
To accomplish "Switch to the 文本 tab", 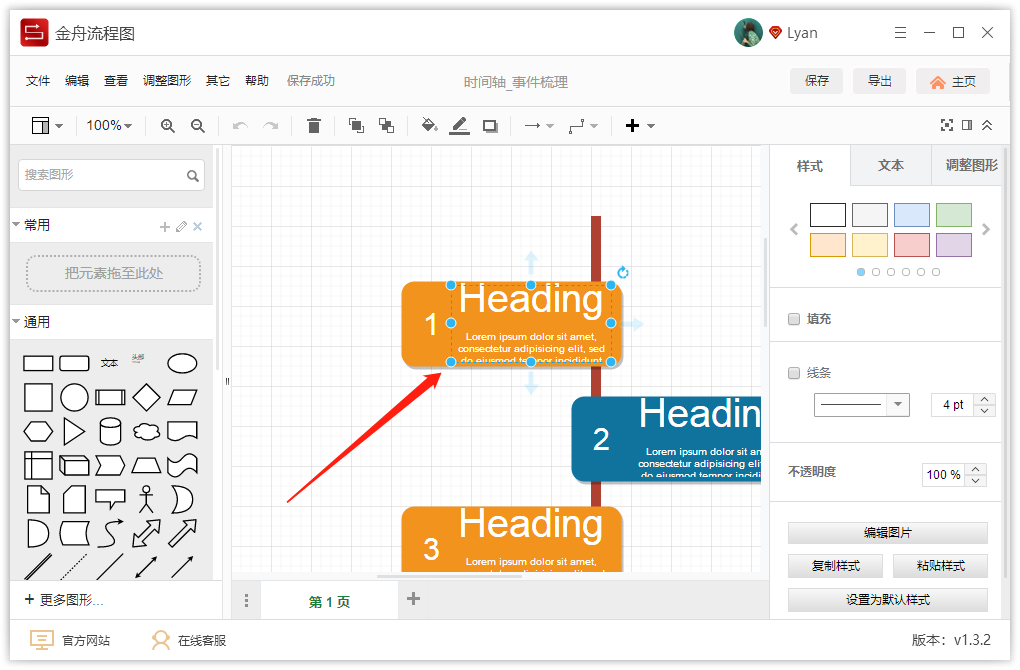I will coord(890,166).
